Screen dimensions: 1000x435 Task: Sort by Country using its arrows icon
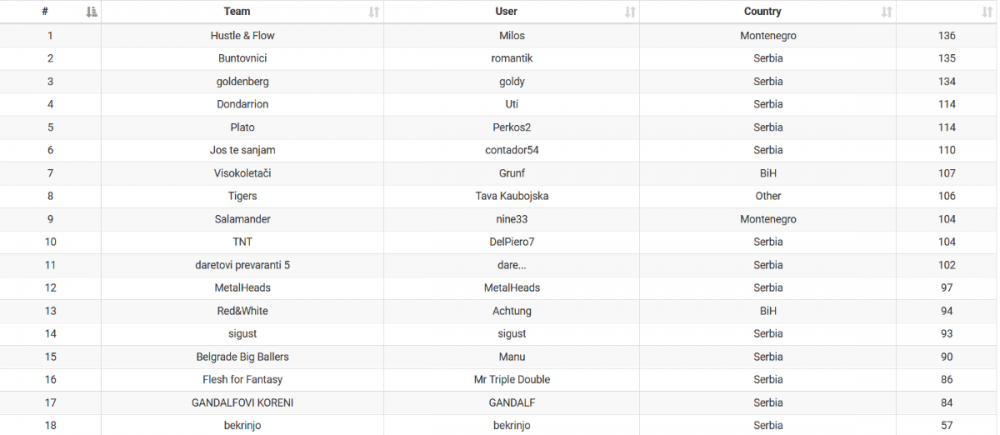[x=886, y=12]
